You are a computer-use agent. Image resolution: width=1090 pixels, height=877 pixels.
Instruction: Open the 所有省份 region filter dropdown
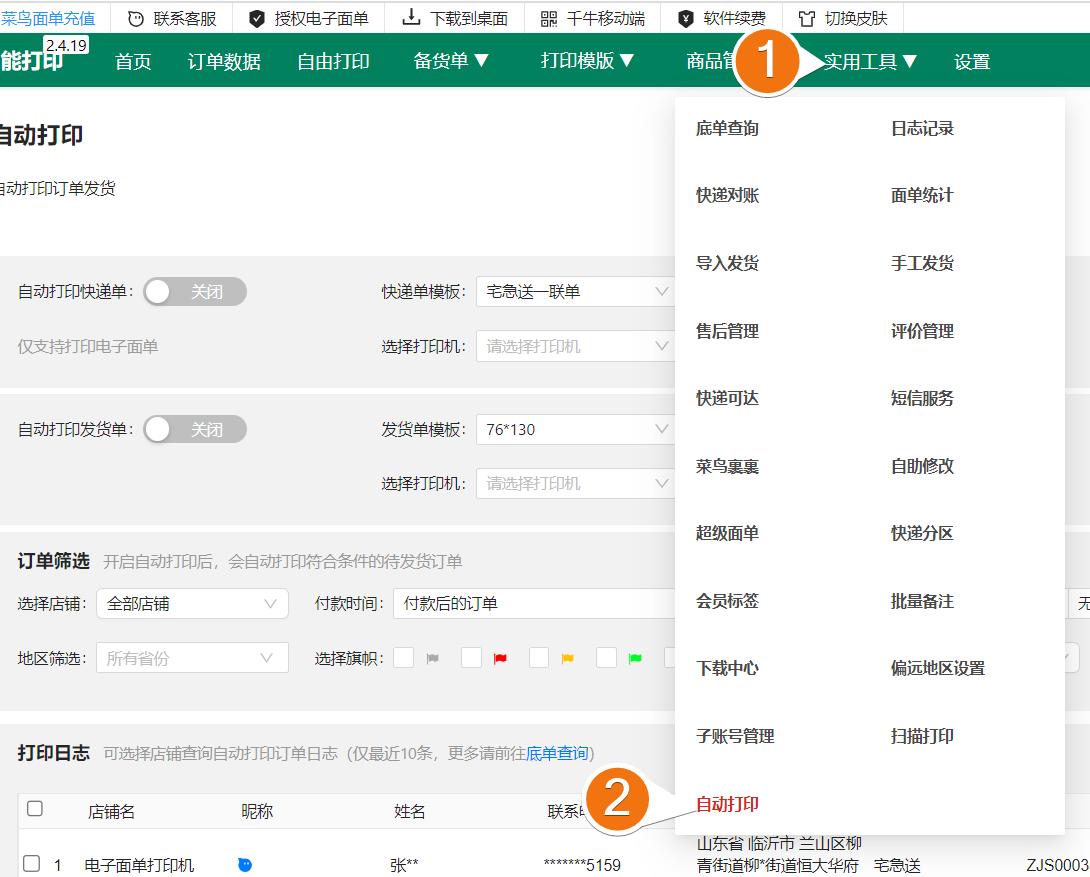(192, 657)
